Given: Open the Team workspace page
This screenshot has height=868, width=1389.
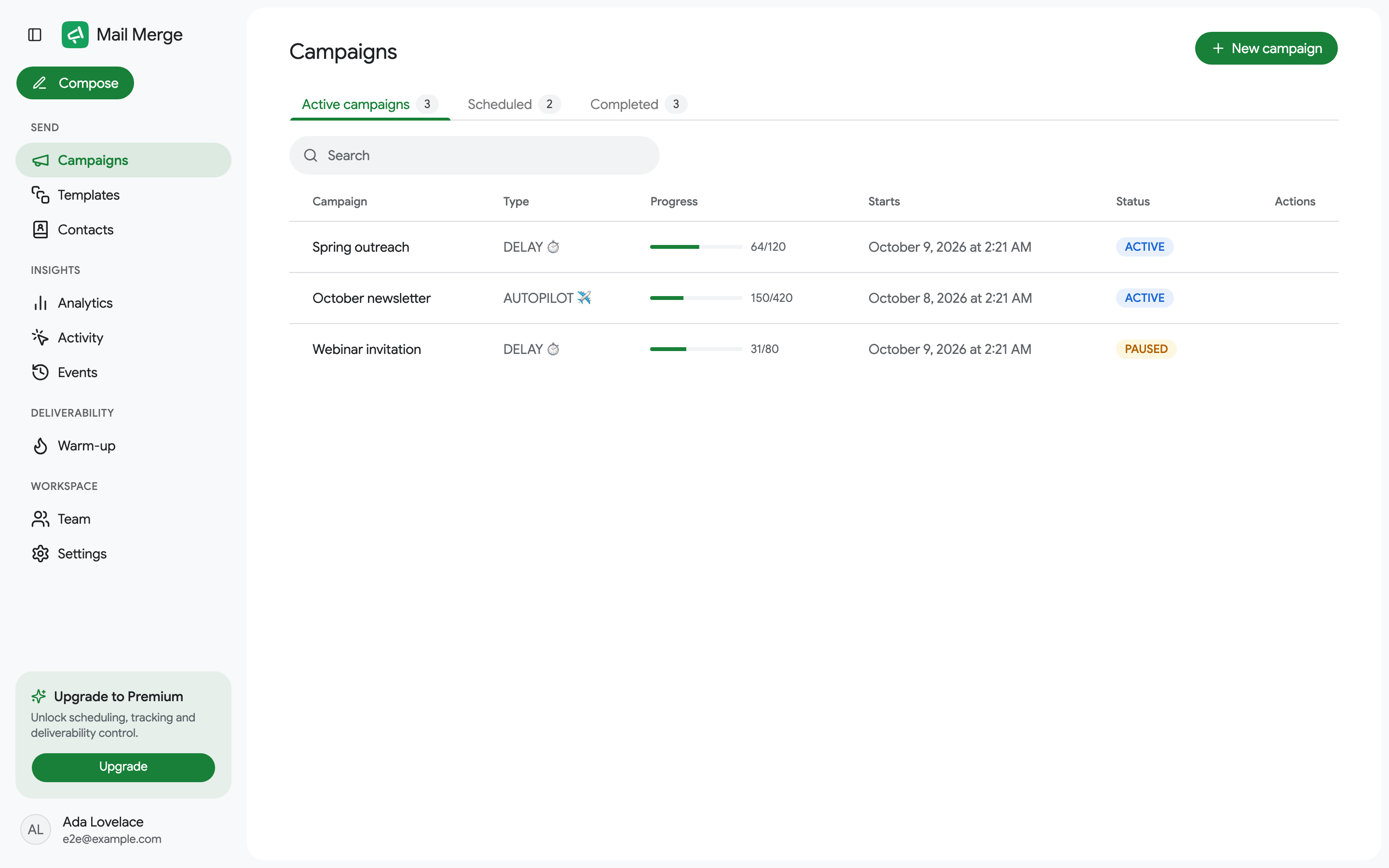Looking at the screenshot, I should click(x=123, y=519).
